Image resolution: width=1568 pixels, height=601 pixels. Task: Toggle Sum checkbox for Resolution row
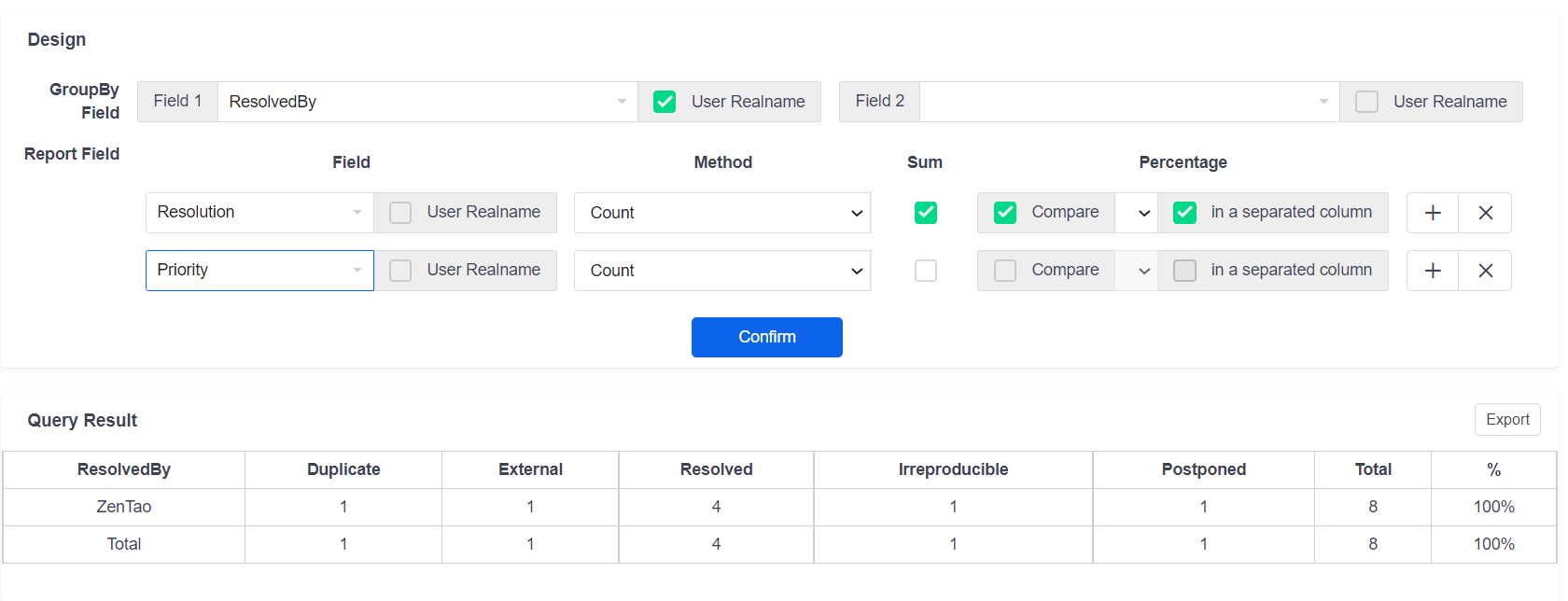pyautogui.click(x=925, y=213)
